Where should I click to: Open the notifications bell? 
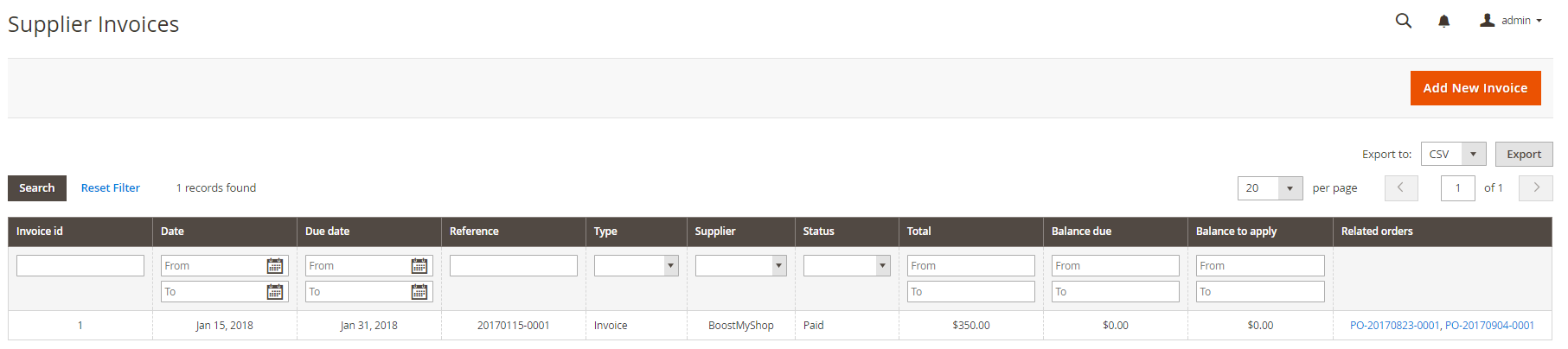click(x=1443, y=22)
